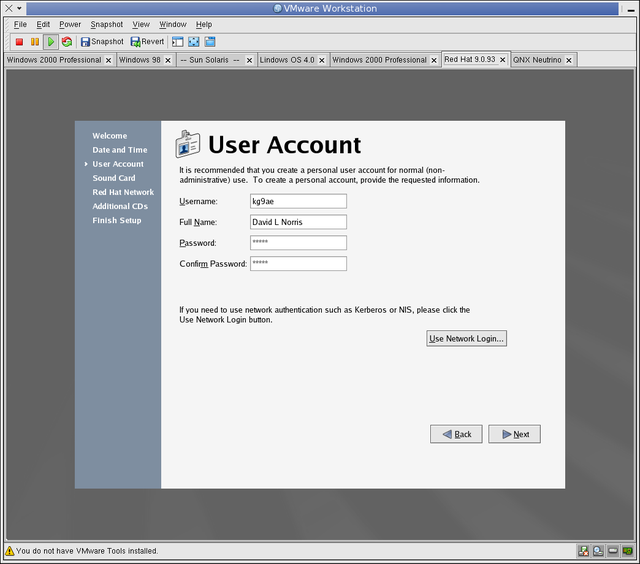Screen dimensions: 640x564
Task: Click the show sidebar view icon
Action: 178,42
